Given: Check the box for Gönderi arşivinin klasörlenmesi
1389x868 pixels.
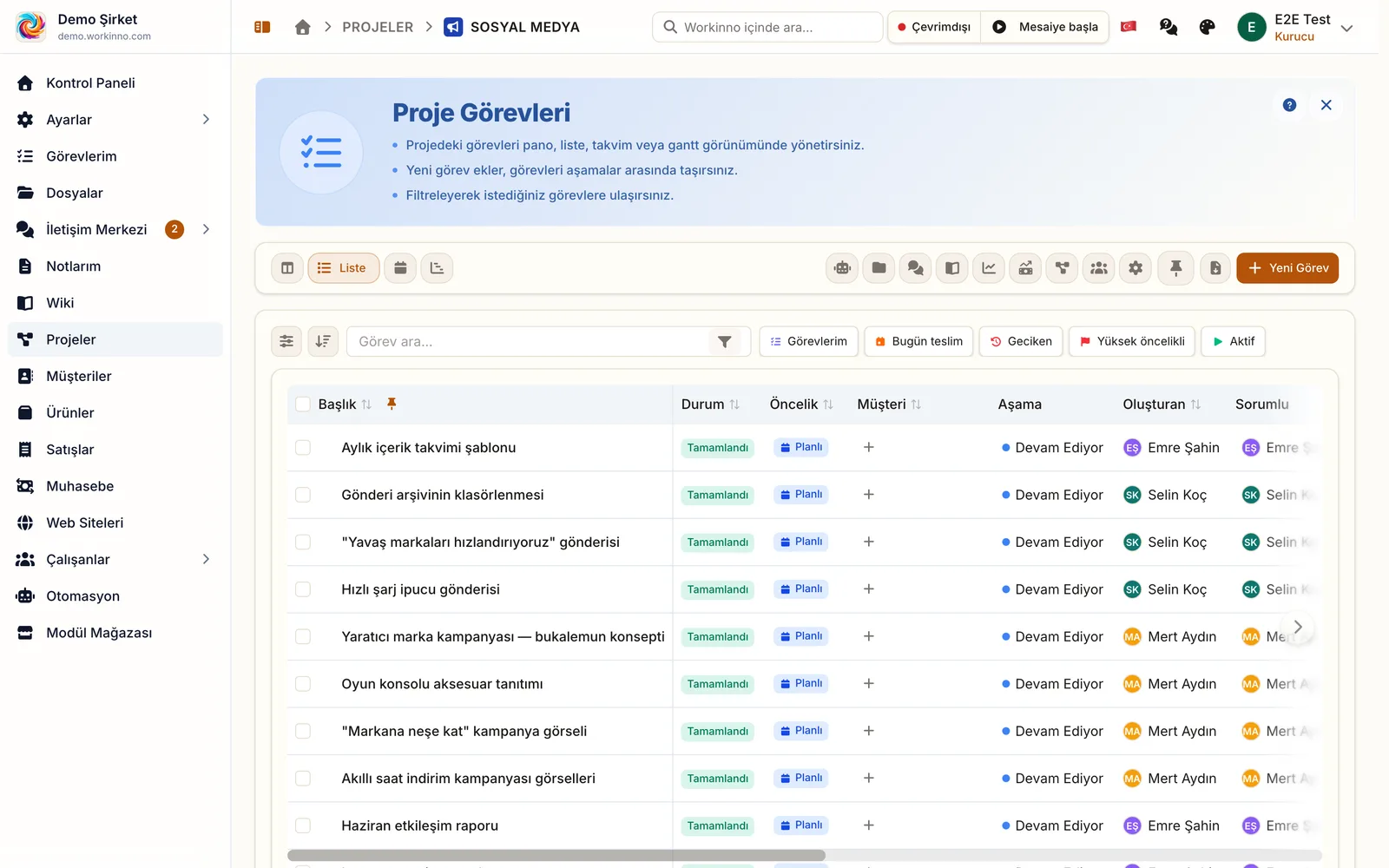Looking at the screenshot, I should (303, 495).
